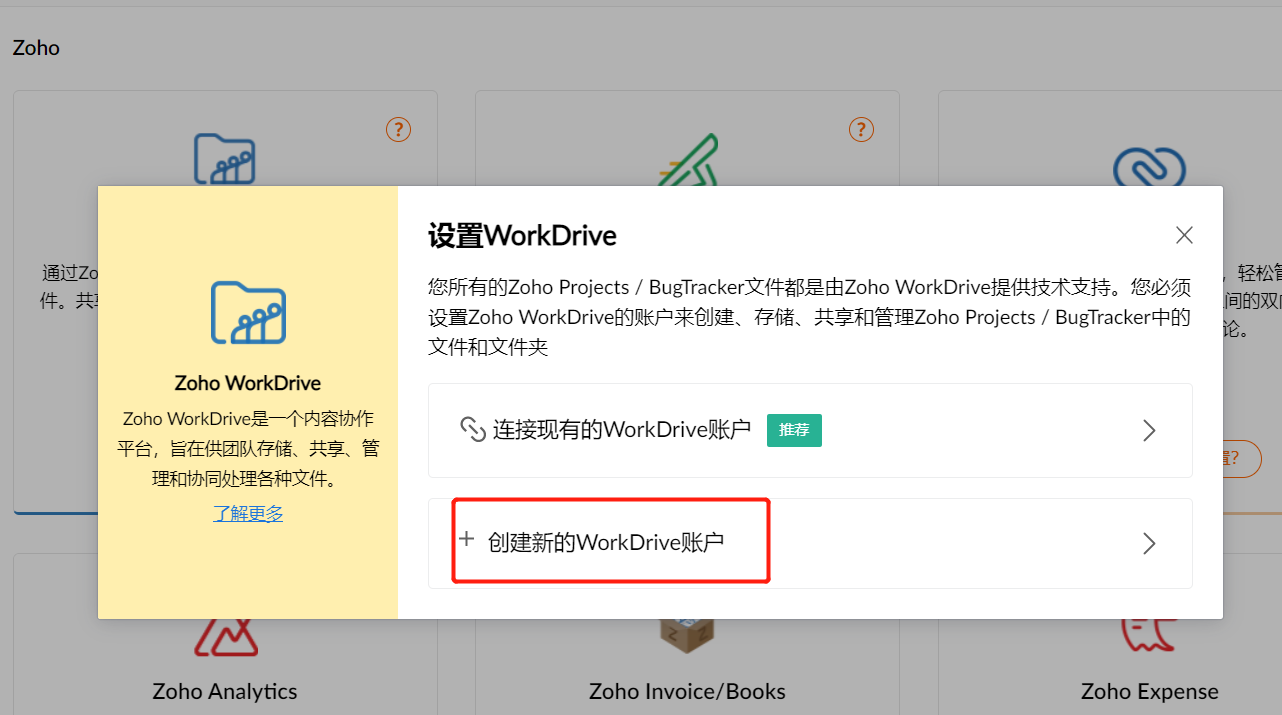Open help question mark on second card

pos(861,130)
